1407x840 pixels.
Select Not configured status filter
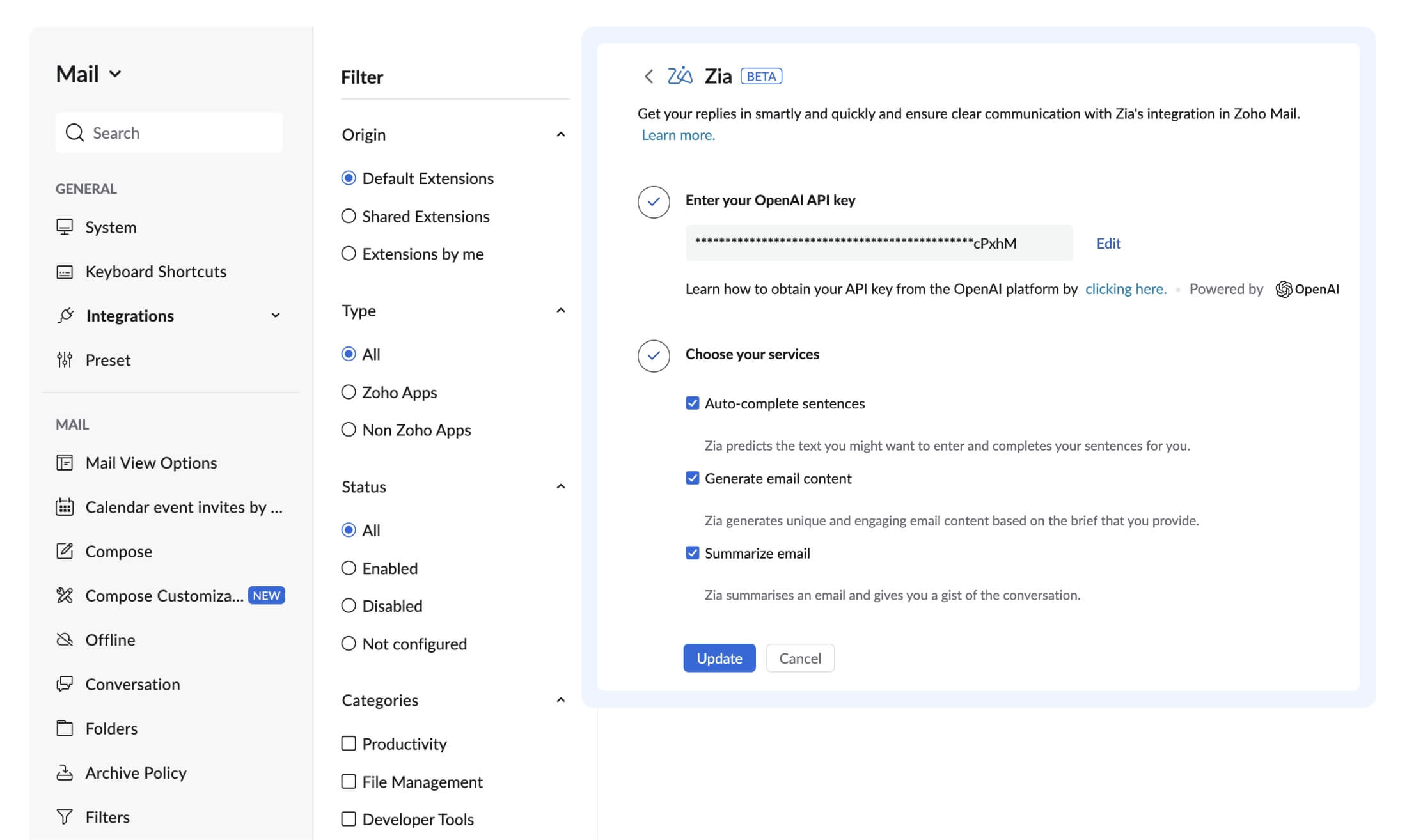click(349, 644)
